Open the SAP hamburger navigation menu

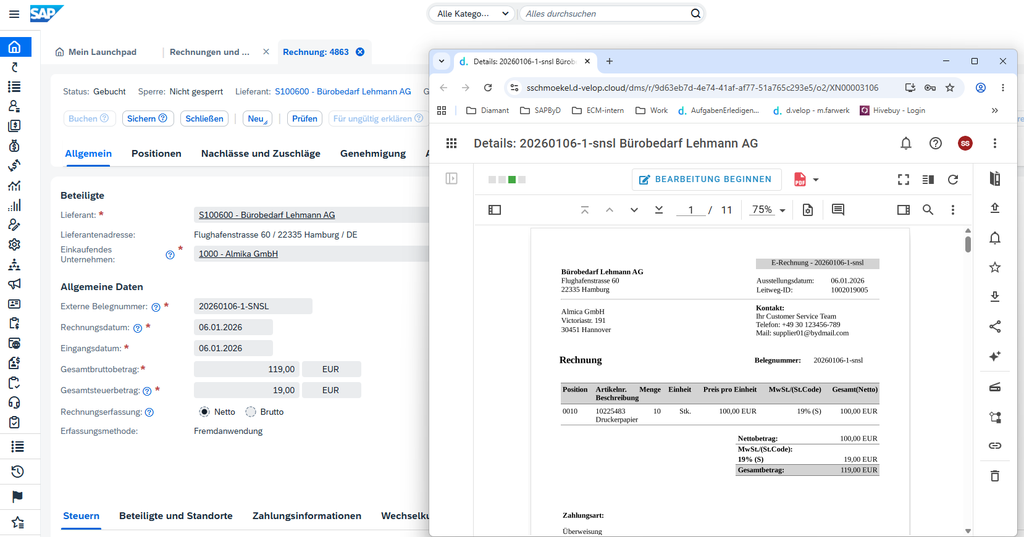(x=14, y=14)
